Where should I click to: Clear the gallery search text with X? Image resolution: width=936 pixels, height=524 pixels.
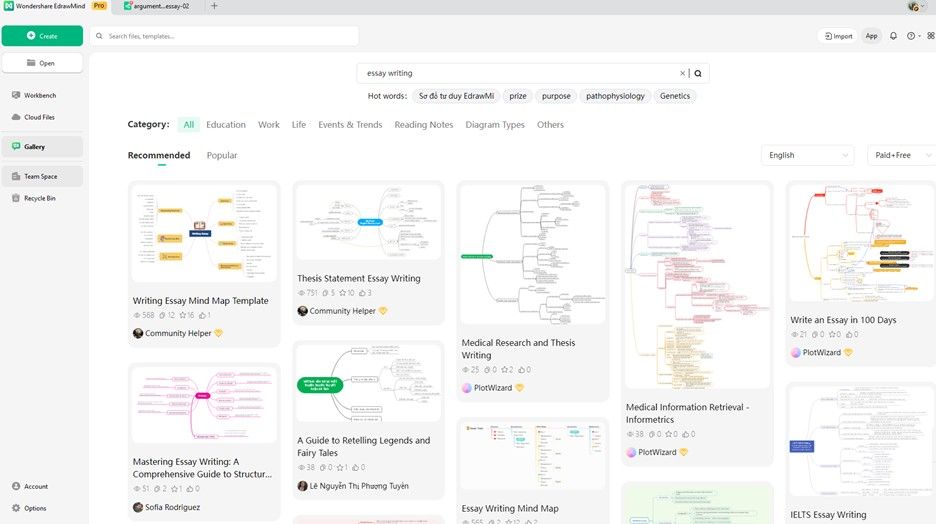682,73
